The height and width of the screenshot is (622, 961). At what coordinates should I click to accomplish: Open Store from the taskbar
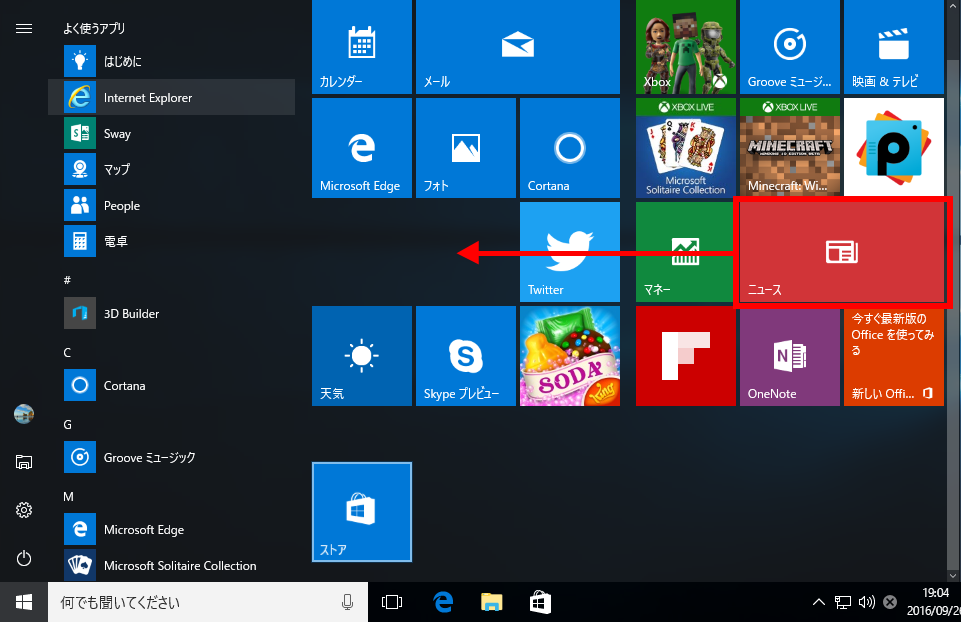coord(540,602)
